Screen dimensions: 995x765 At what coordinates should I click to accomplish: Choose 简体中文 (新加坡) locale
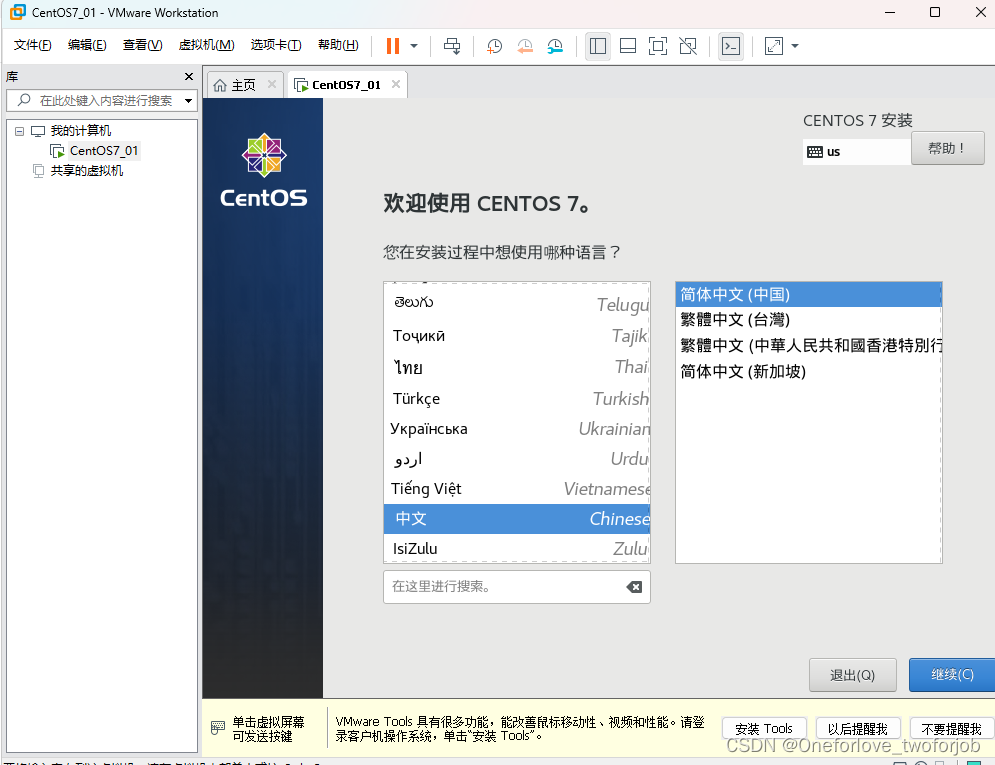click(x=808, y=371)
